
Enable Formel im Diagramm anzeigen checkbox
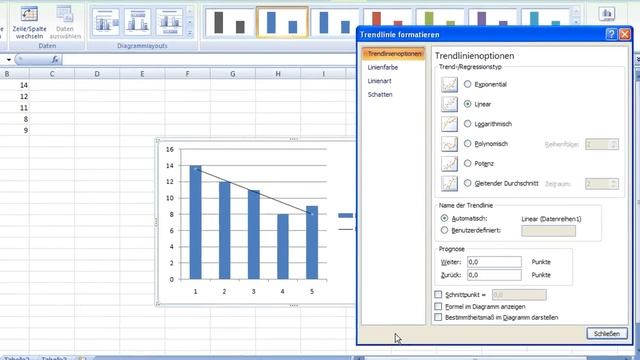(438, 306)
